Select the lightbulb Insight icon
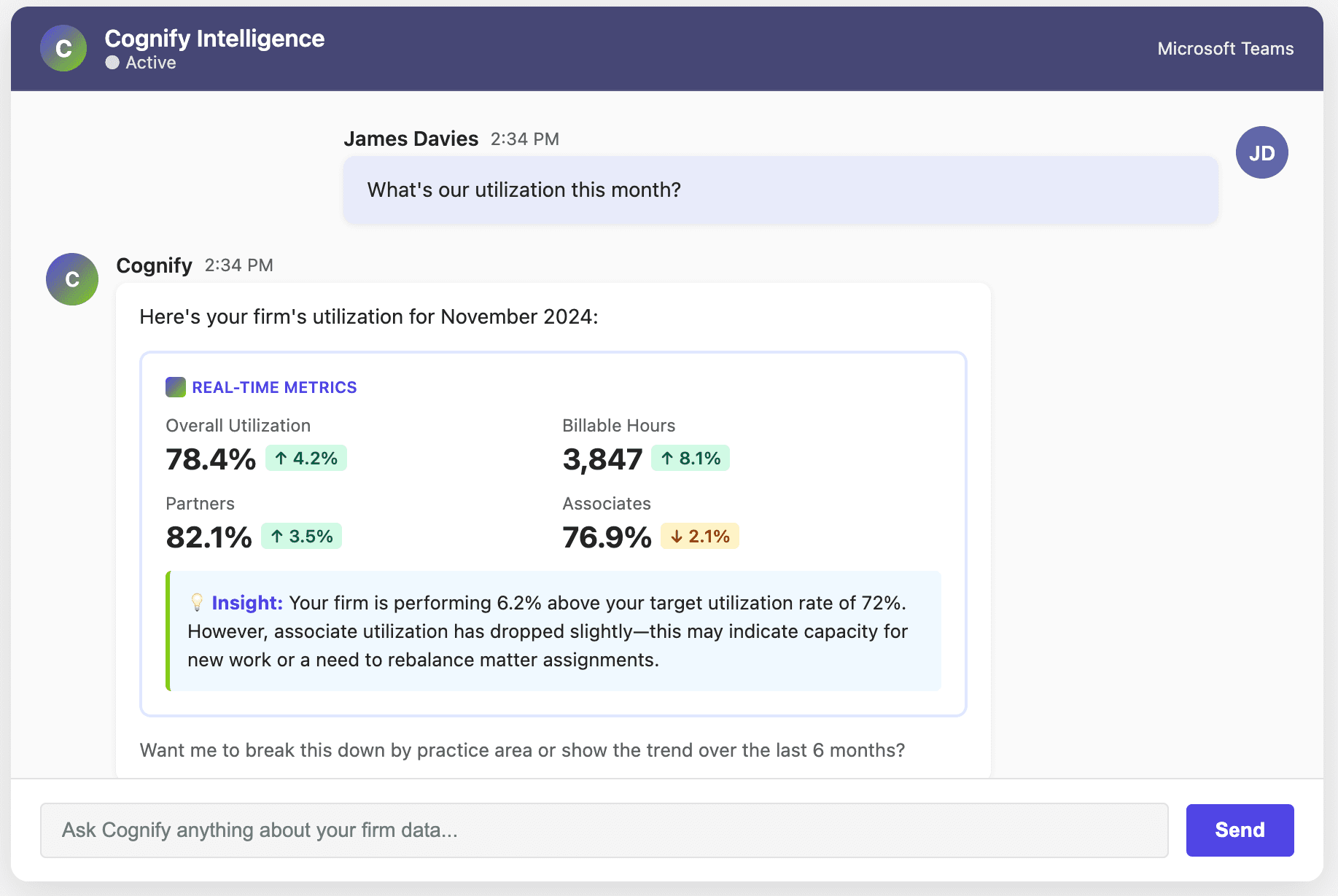The width and height of the screenshot is (1338, 896). pyautogui.click(x=196, y=603)
